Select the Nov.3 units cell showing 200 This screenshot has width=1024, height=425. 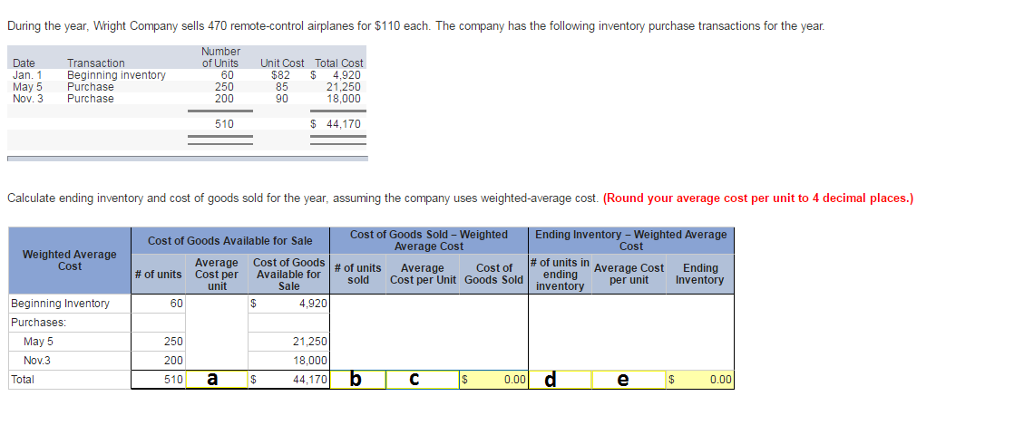click(x=159, y=360)
